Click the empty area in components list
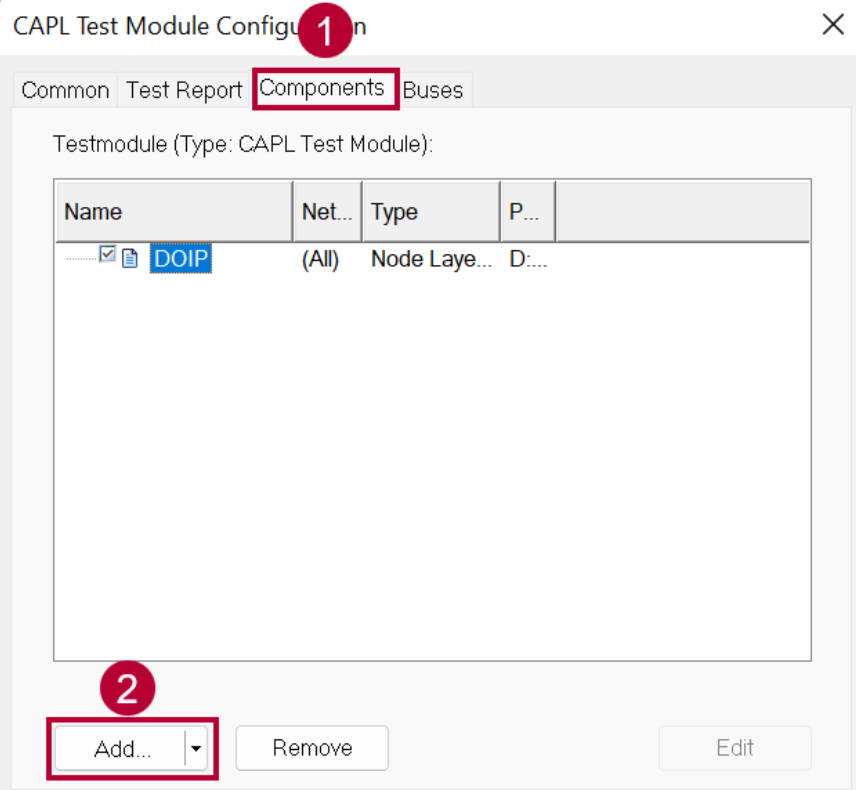The height and width of the screenshot is (790, 856). point(432,464)
